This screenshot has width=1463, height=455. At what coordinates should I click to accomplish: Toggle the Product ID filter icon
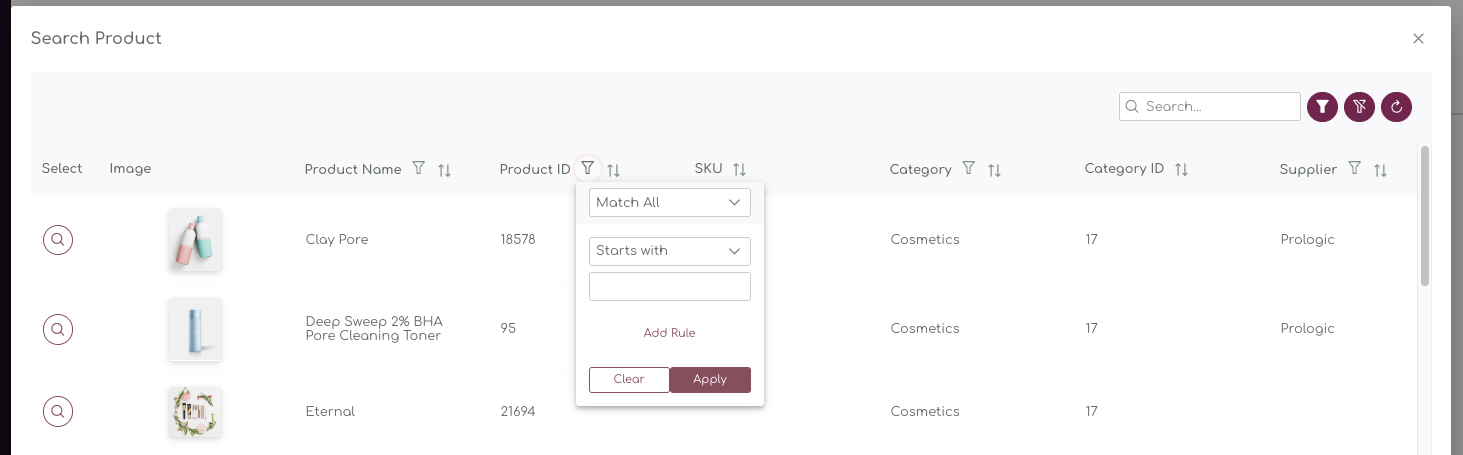(588, 169)
